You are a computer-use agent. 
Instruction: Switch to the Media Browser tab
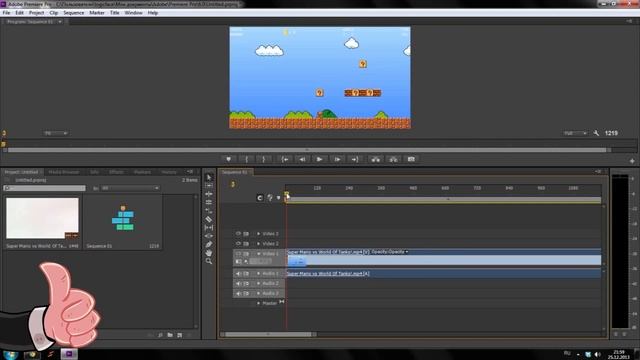(64, 172)
